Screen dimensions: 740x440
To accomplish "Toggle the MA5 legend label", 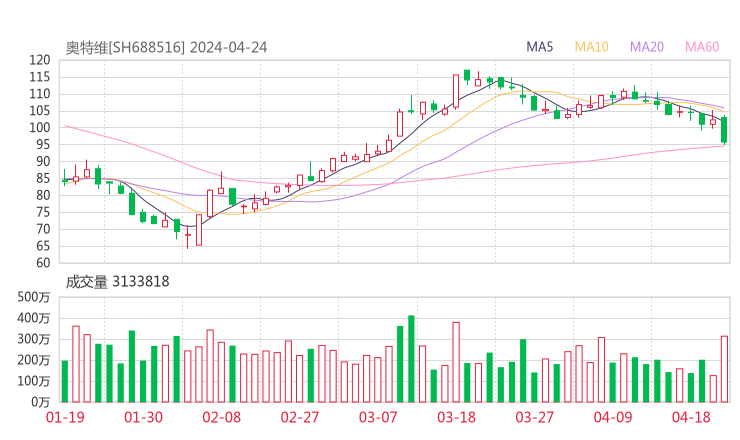I will (540, 47).
